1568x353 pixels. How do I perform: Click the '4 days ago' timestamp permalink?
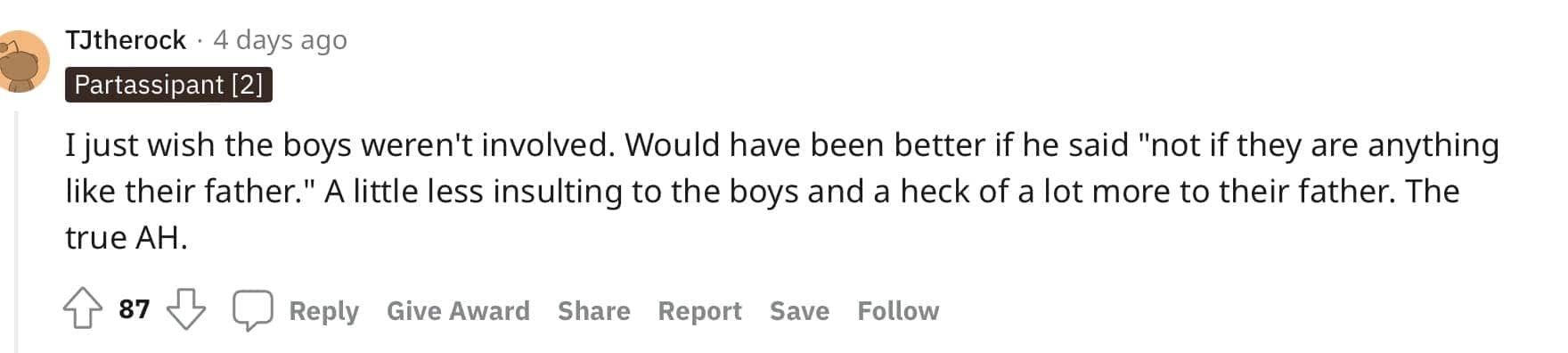280,40
